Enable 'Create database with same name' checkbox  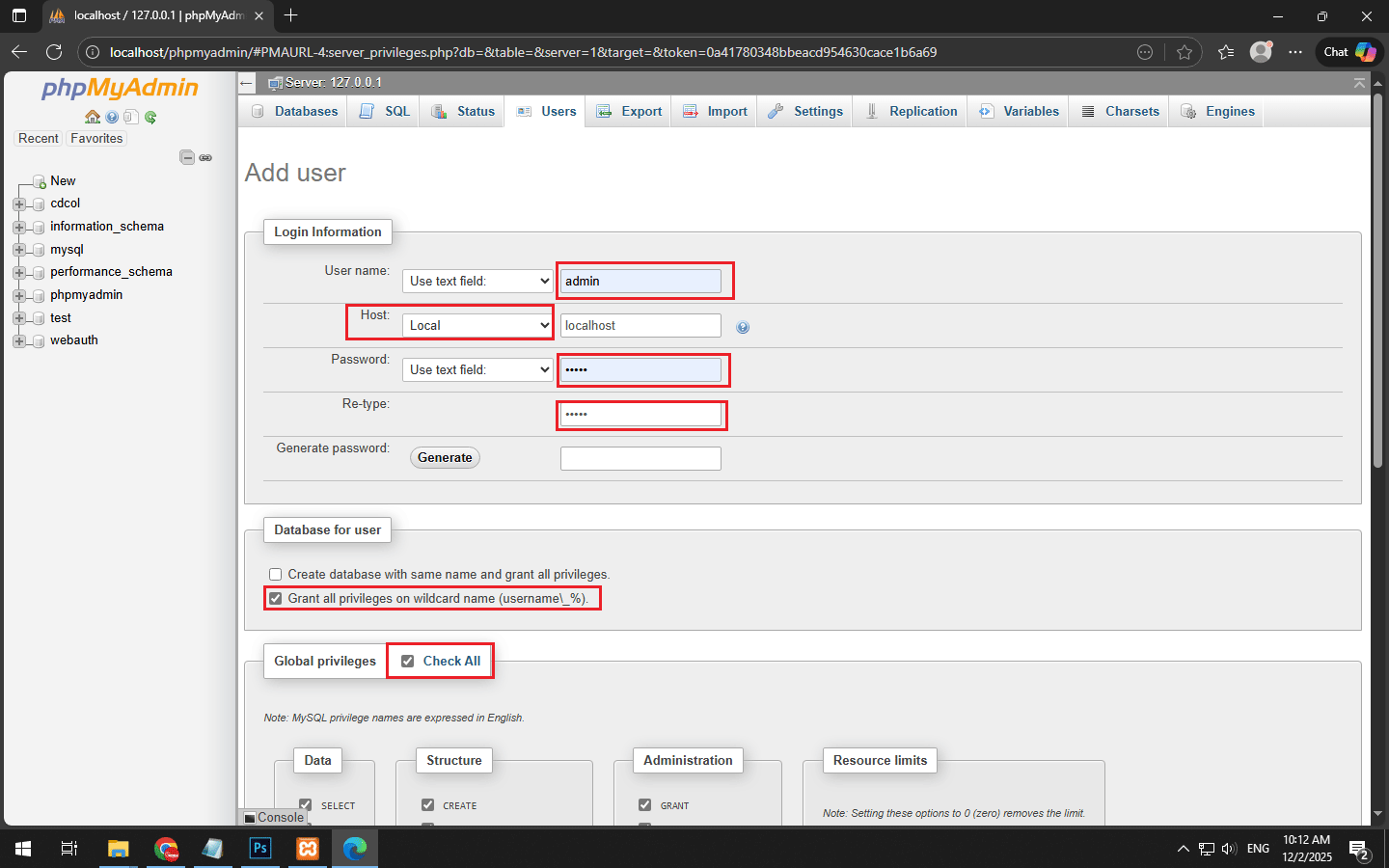point(276,575)
